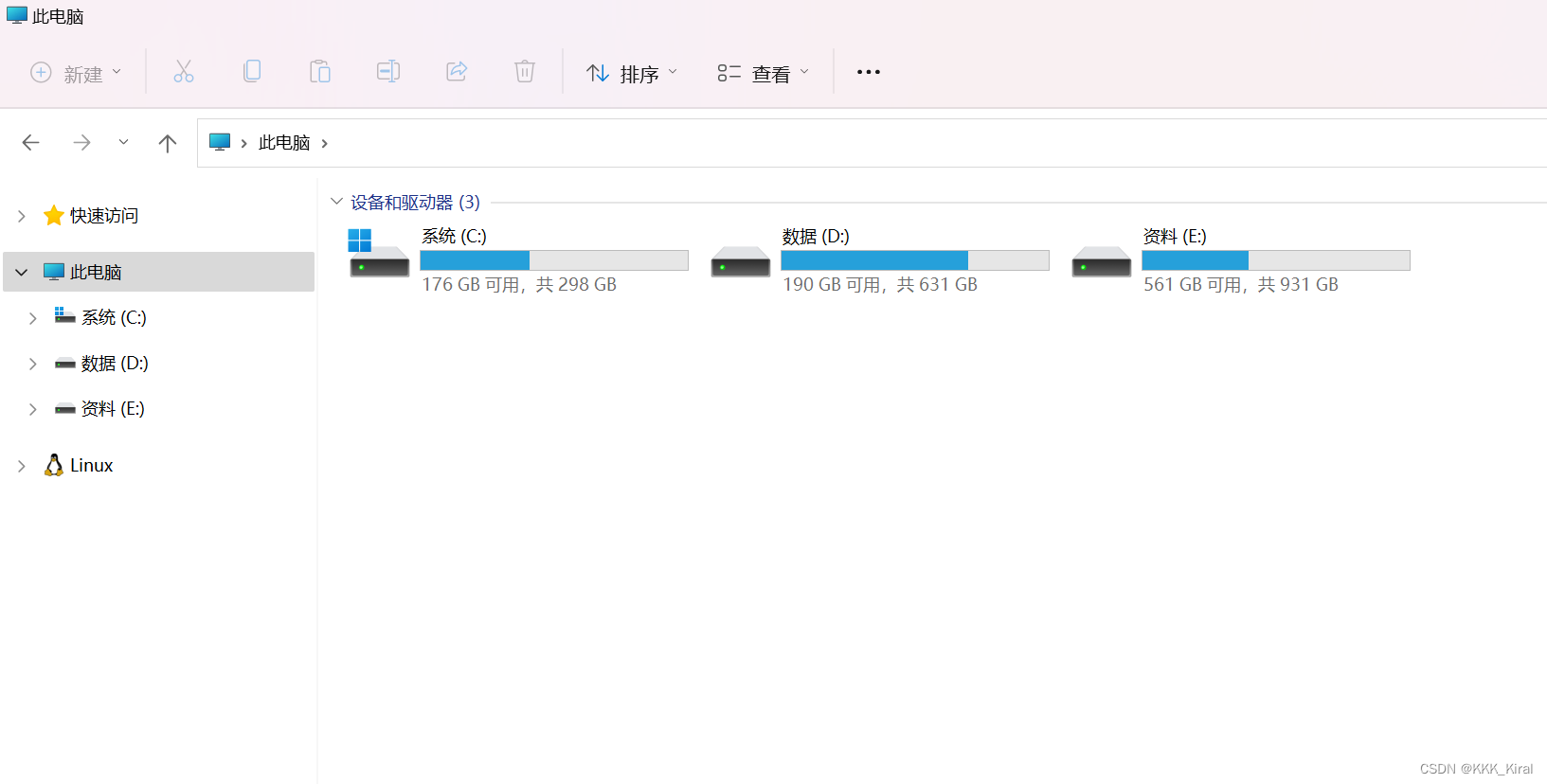Click the 此电脑 monitor icon in sidebar
Image resolution: width=1547 pixels, height=784 pixels.
pyautogui.click(x=54, y=272)
